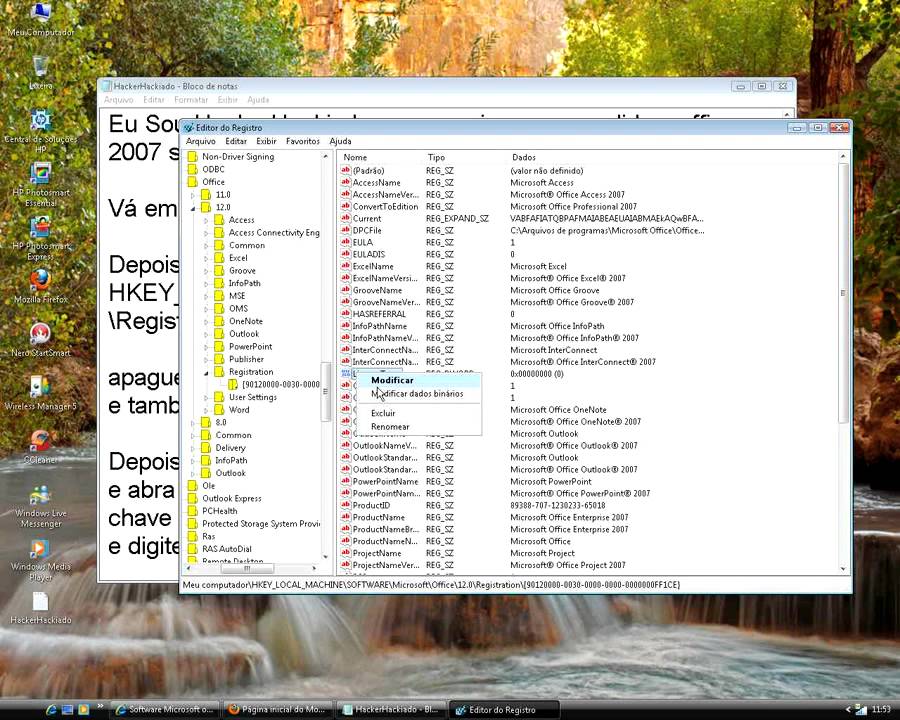Open HackerHackiado file on desktop
This screenshot has width=900, height=720.
point(40,607)
